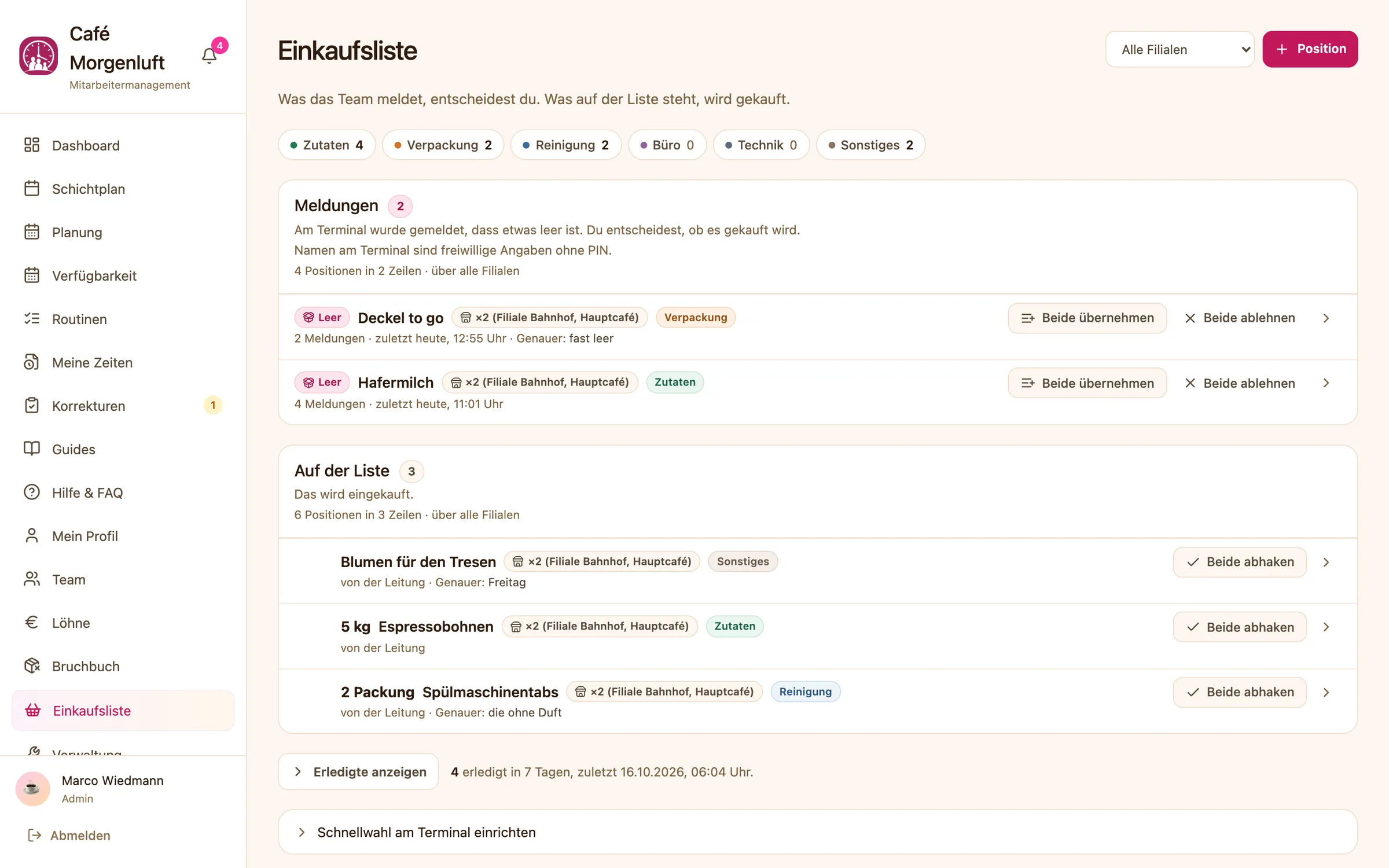Viewport: 1389px width, 868px height.
Task: Expand the Spülmaschinentabs row chevron
Action: [1326, 692]
